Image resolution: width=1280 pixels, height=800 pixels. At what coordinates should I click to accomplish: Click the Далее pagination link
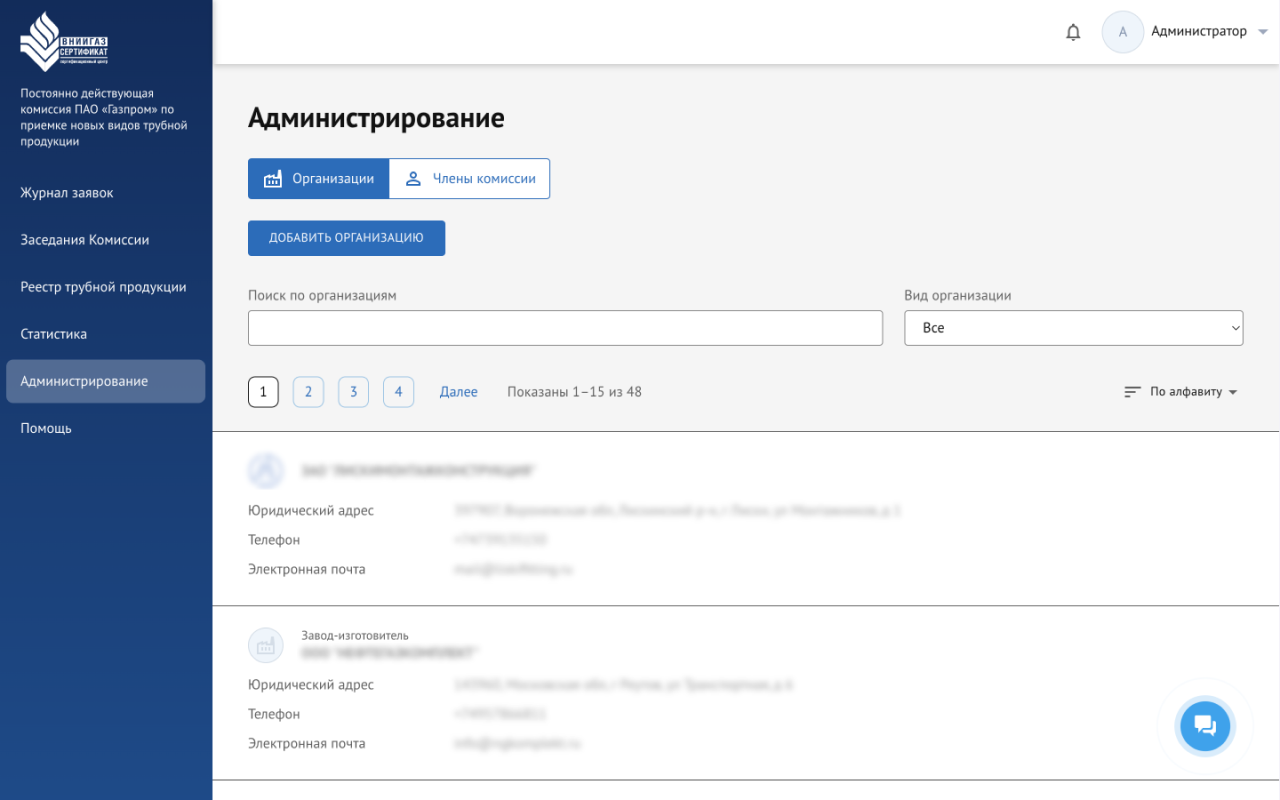point(458,392)
